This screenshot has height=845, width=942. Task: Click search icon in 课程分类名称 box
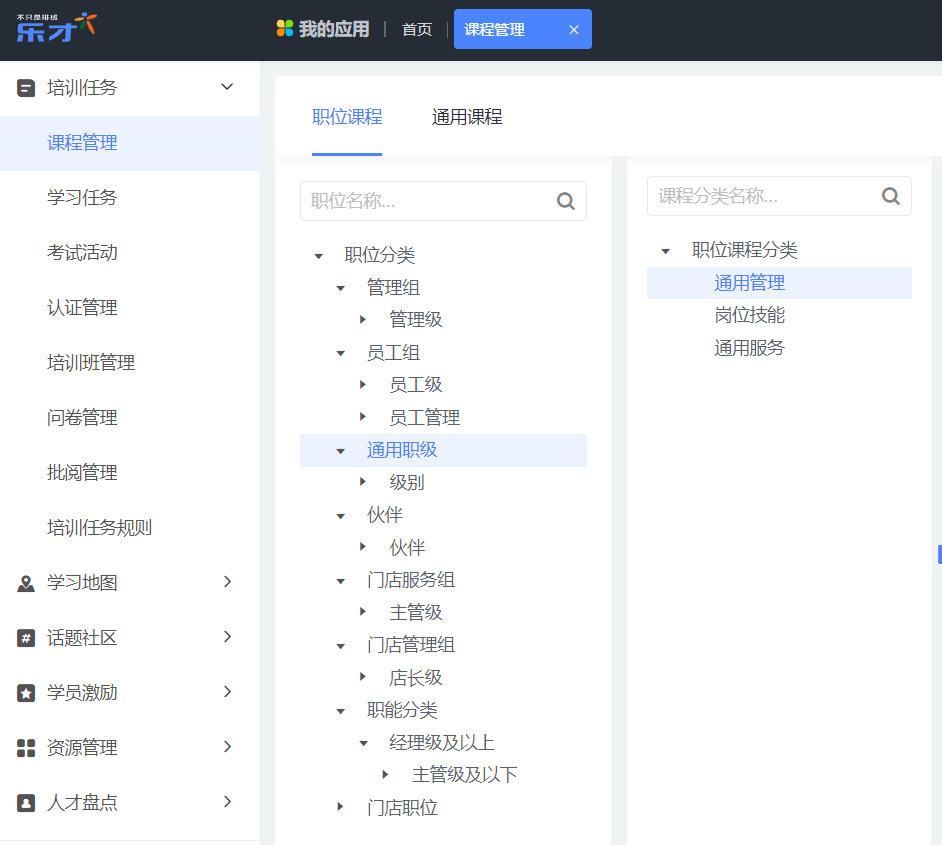tap(891, 196)
